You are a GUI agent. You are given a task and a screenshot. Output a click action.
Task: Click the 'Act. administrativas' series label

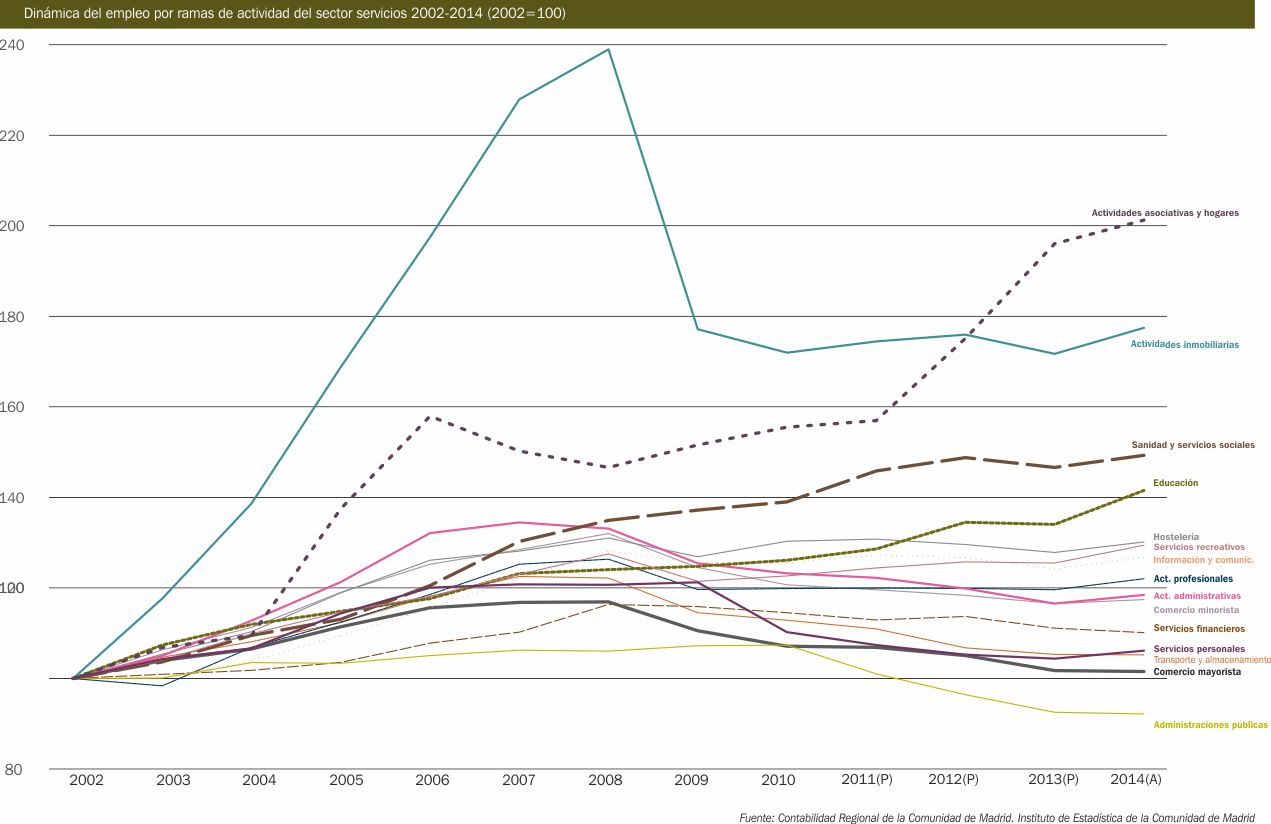click(1196, 596)
